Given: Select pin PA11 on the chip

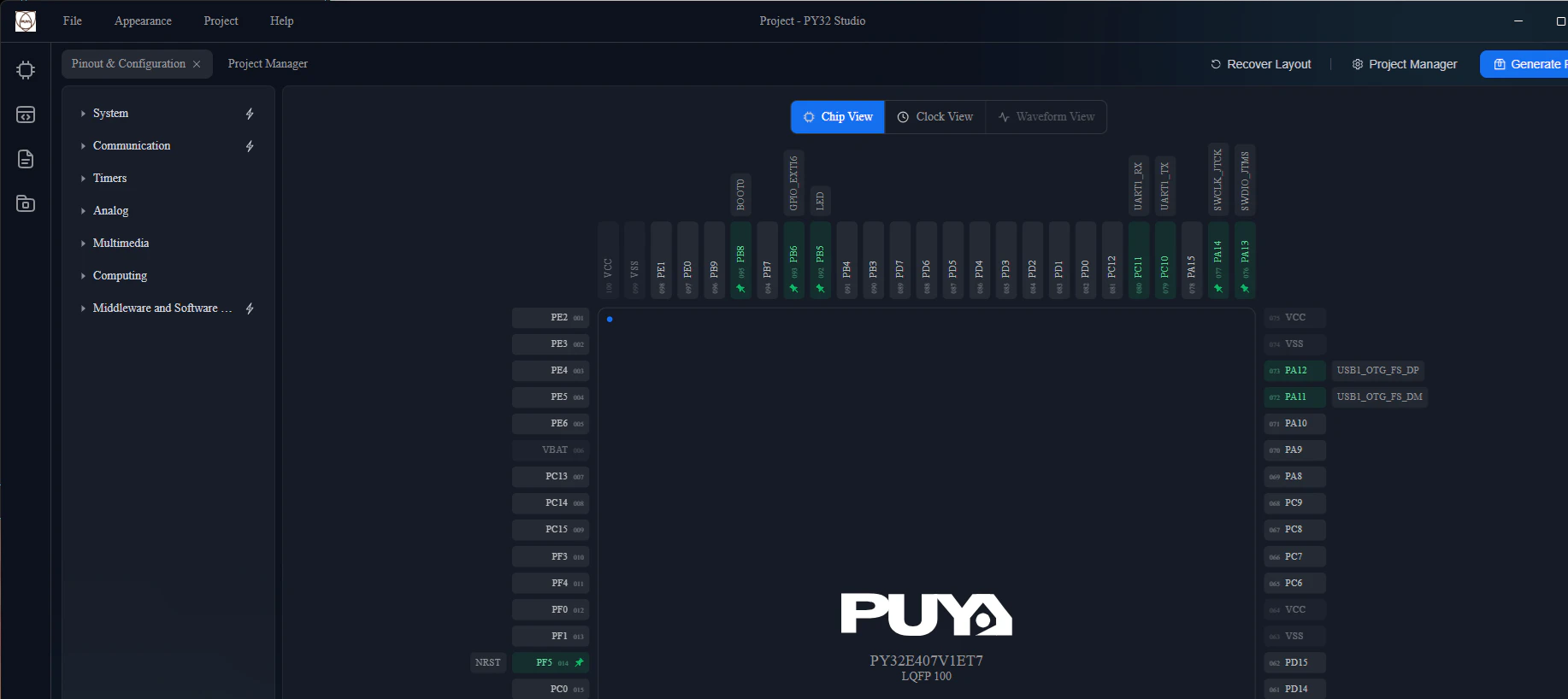Looking at the screenshot, I should (1294, 397).
